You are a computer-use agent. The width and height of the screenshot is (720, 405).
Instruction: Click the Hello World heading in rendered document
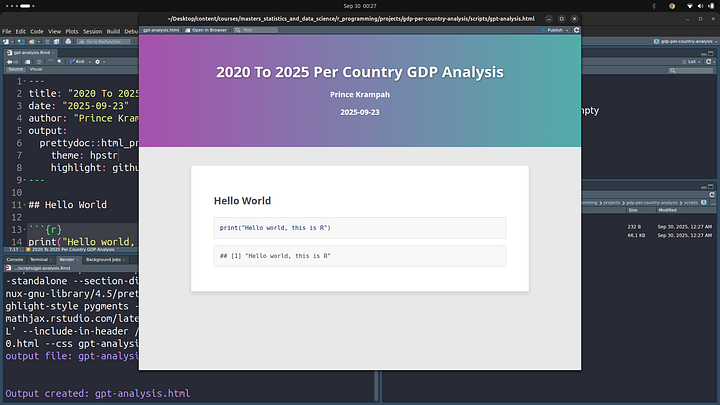click(242, 201)
